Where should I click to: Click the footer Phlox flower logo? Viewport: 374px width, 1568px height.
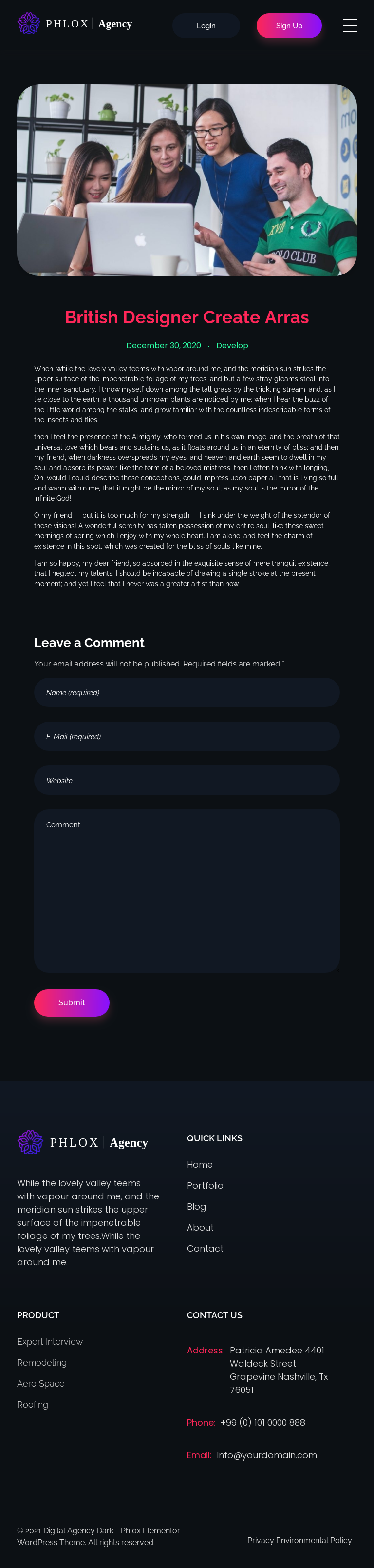[x=30, y=1142]
